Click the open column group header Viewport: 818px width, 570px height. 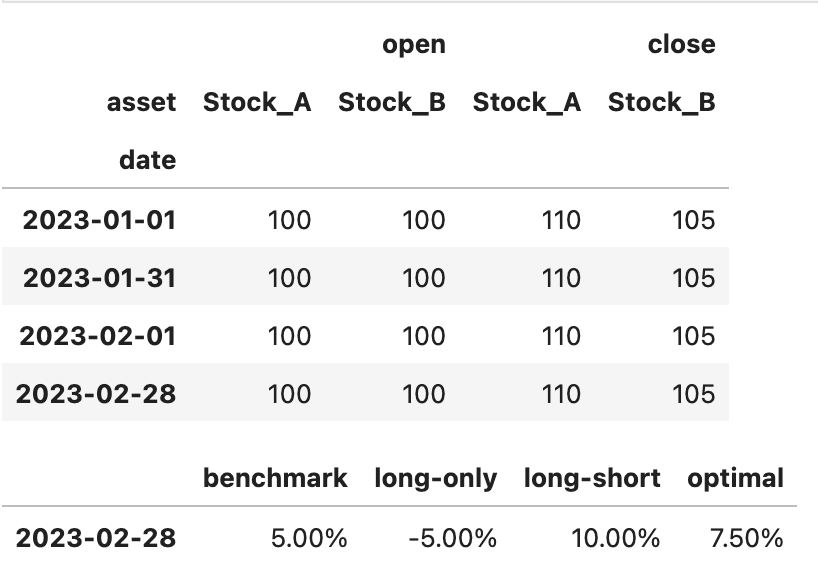414,45
